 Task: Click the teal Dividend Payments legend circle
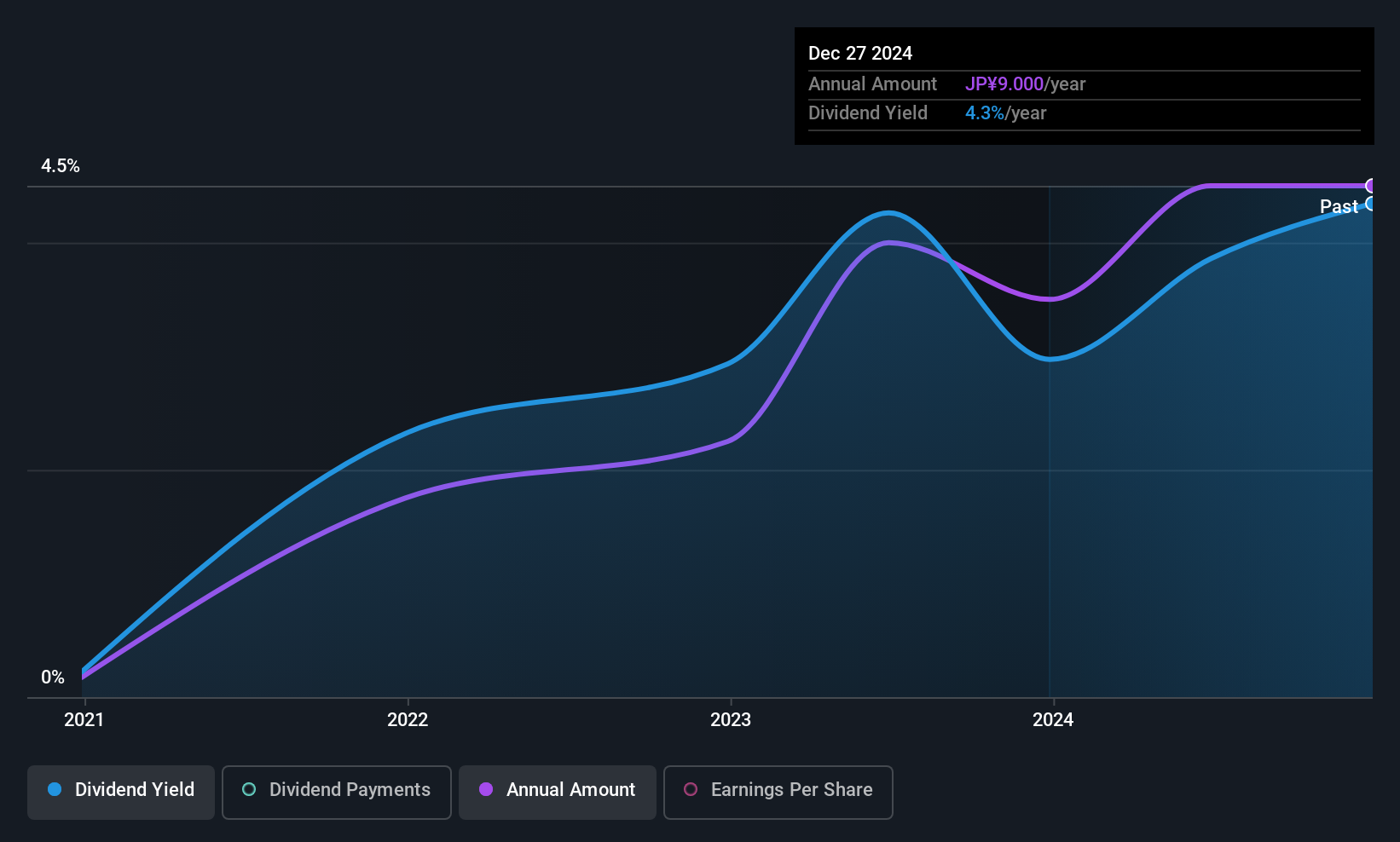[x=249, y=789]
